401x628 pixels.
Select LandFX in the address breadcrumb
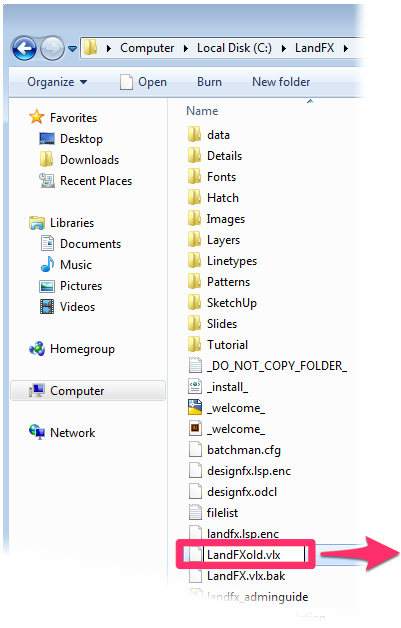(314, 48)
